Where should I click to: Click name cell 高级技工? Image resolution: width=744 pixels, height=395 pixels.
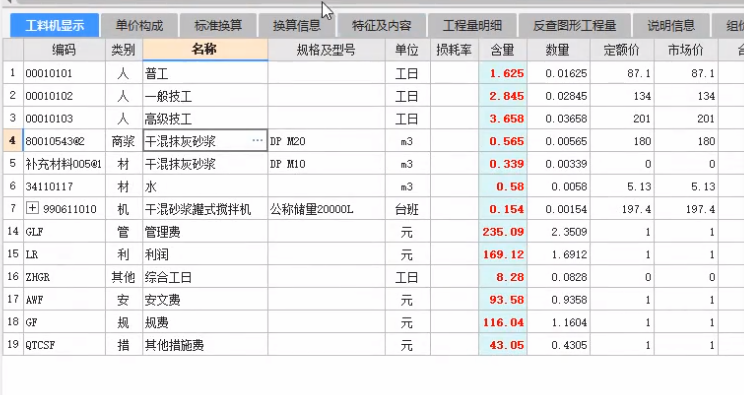coord(205,118)
